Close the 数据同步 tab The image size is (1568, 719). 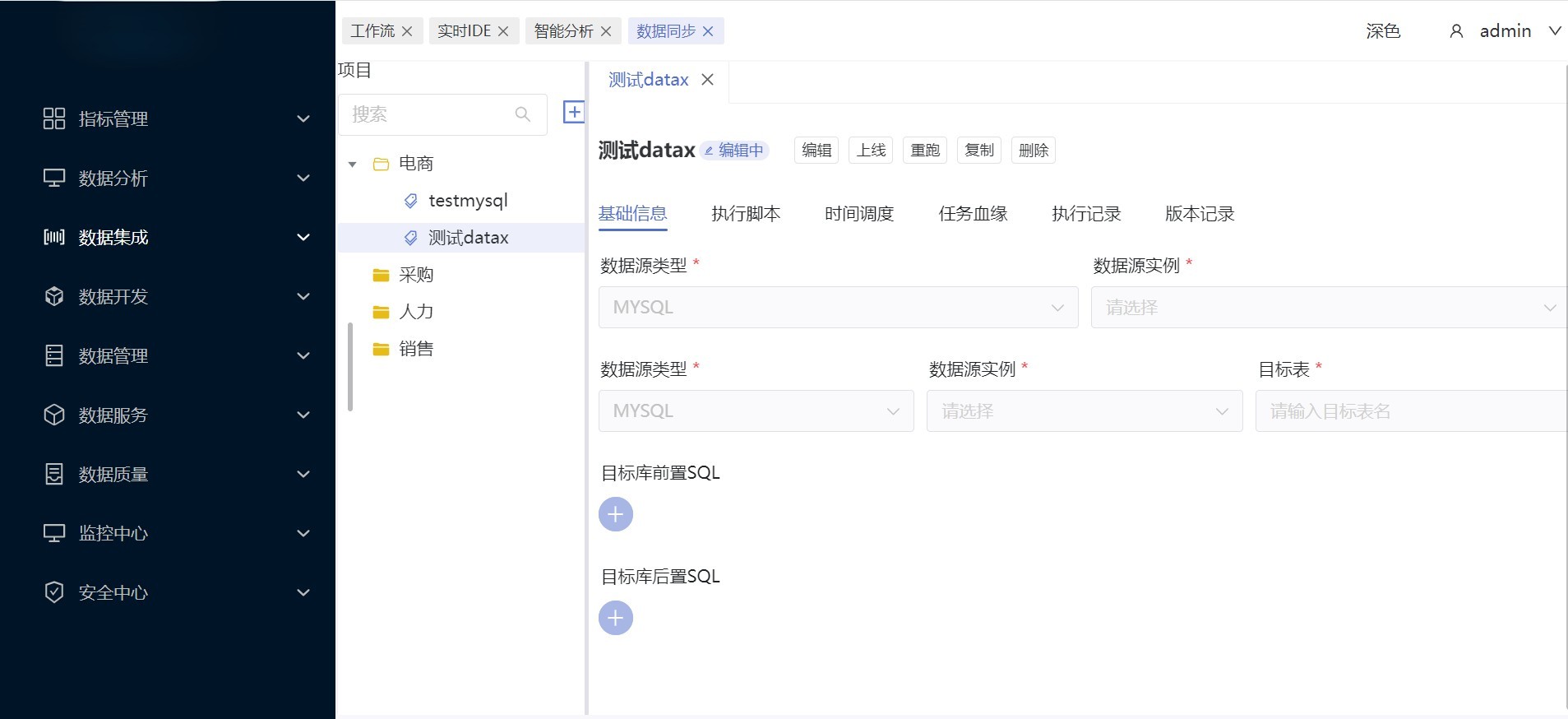point(708,31)
